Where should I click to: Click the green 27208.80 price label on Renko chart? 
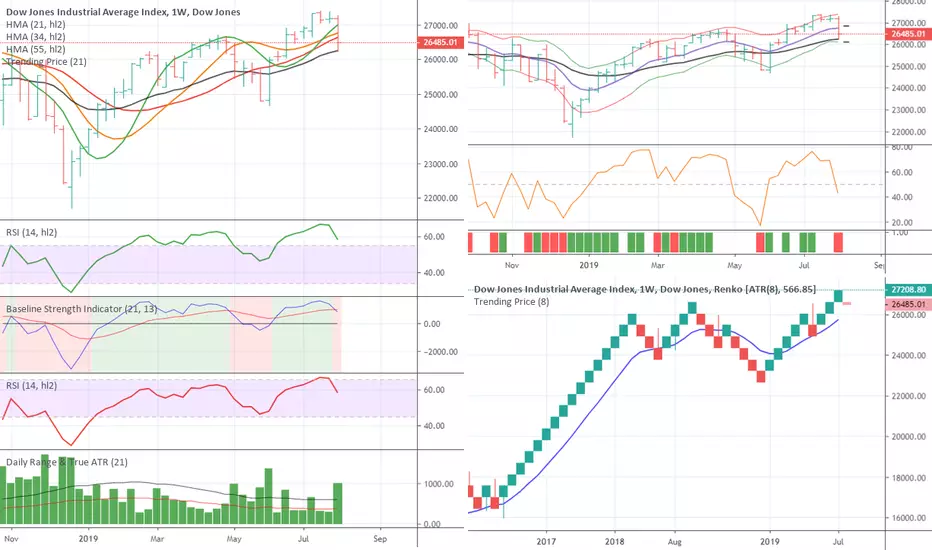pos(909,290)
